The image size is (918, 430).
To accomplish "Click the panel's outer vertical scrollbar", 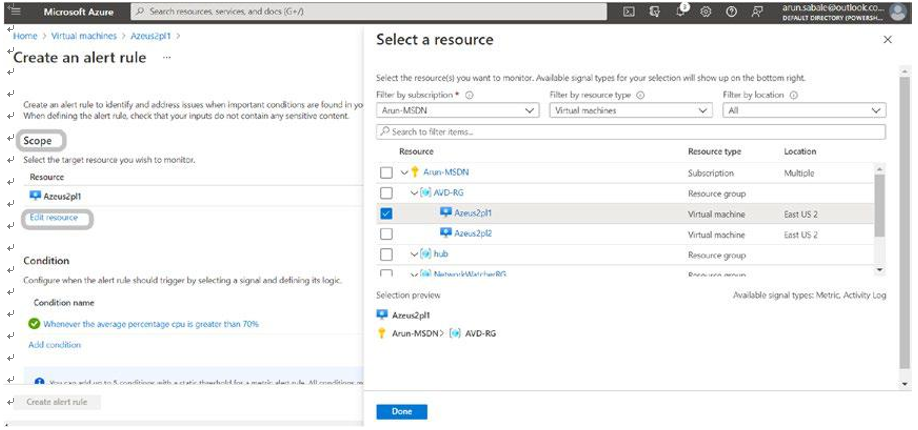I will [905, 221].
